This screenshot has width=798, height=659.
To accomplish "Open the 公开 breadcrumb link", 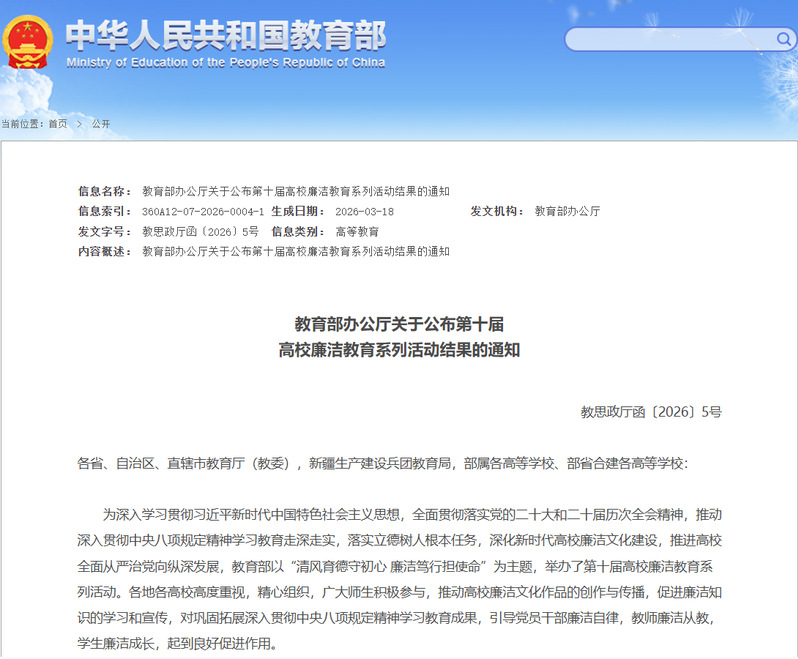I will pyautogui.click(x=101, y=124).
